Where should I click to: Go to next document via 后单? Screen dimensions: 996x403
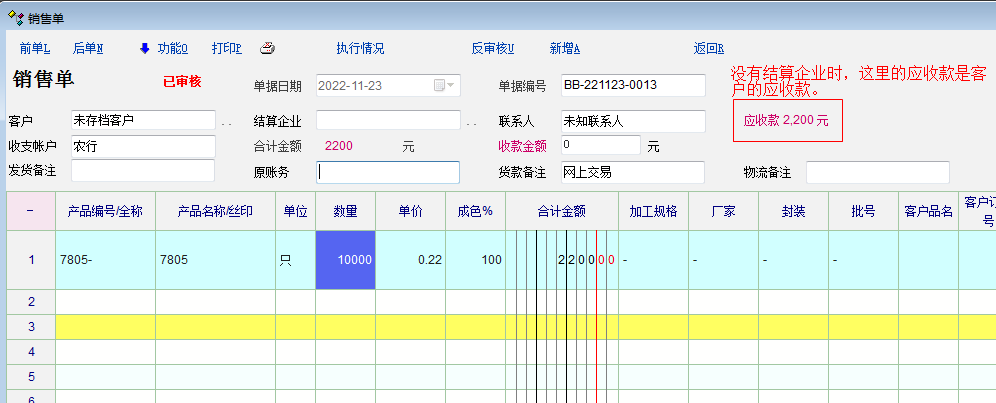point(88,48)
